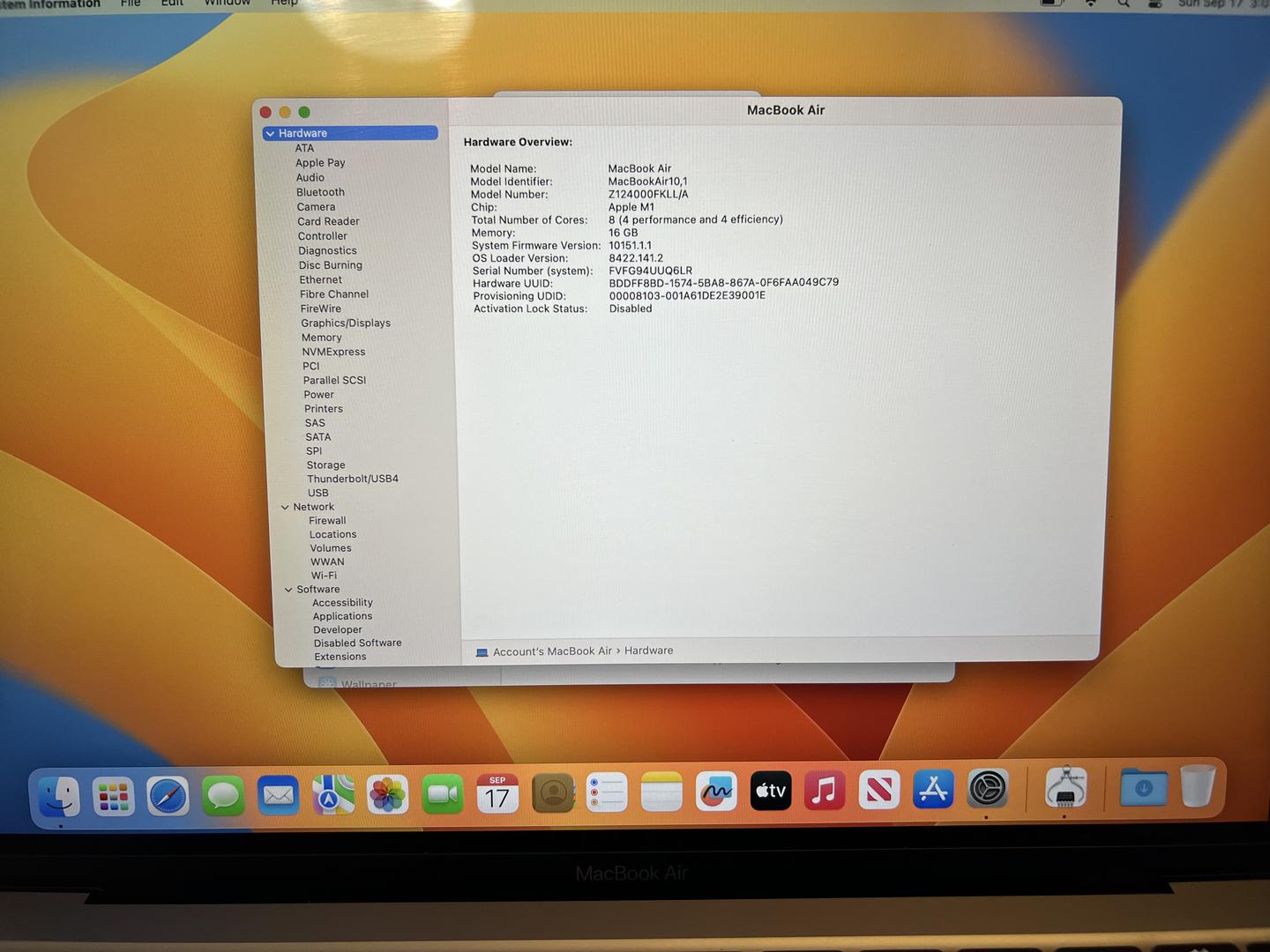Viewport: 1270px width, 952px height.
Task: Click System Information icon in Dock
Action: coord(1065,787)
